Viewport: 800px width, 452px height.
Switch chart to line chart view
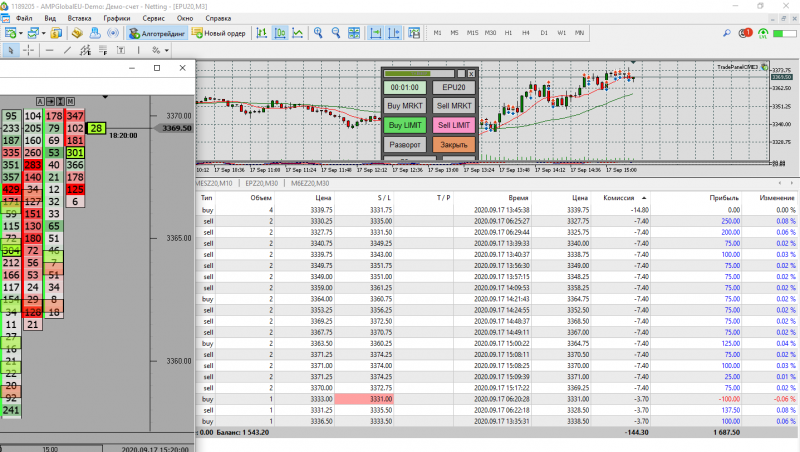pos(299,33)
